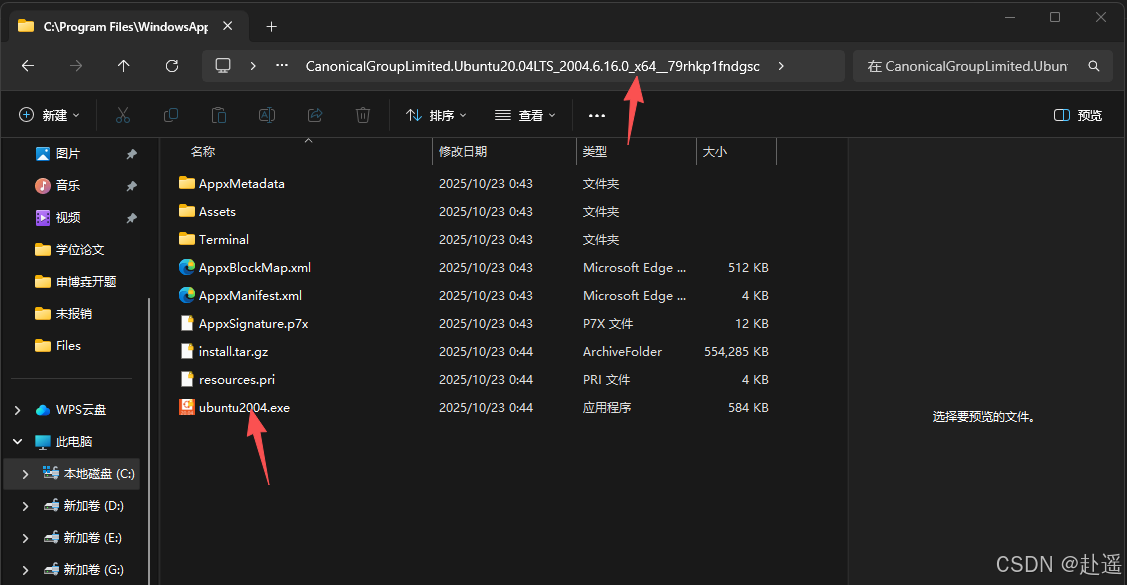The image size is (1127, 585).
Task: Click the Rename icon in toolbar
Action: point(267,115)
